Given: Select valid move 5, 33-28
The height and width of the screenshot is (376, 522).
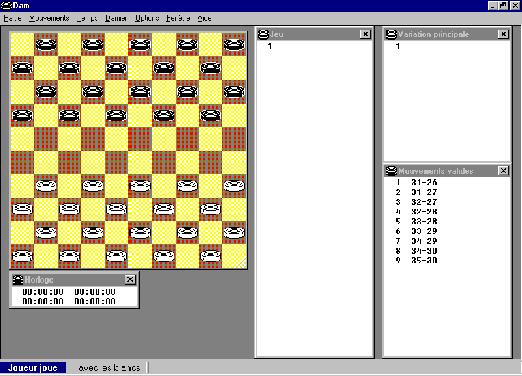Looking at the screenshot, I should pyautogui.click(x=416, y=221).
